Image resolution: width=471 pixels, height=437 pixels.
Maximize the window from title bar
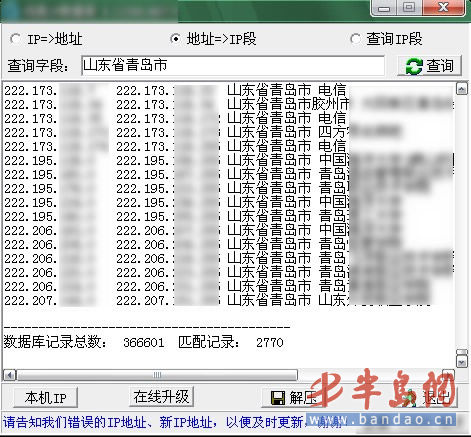[x=409, y=7]
